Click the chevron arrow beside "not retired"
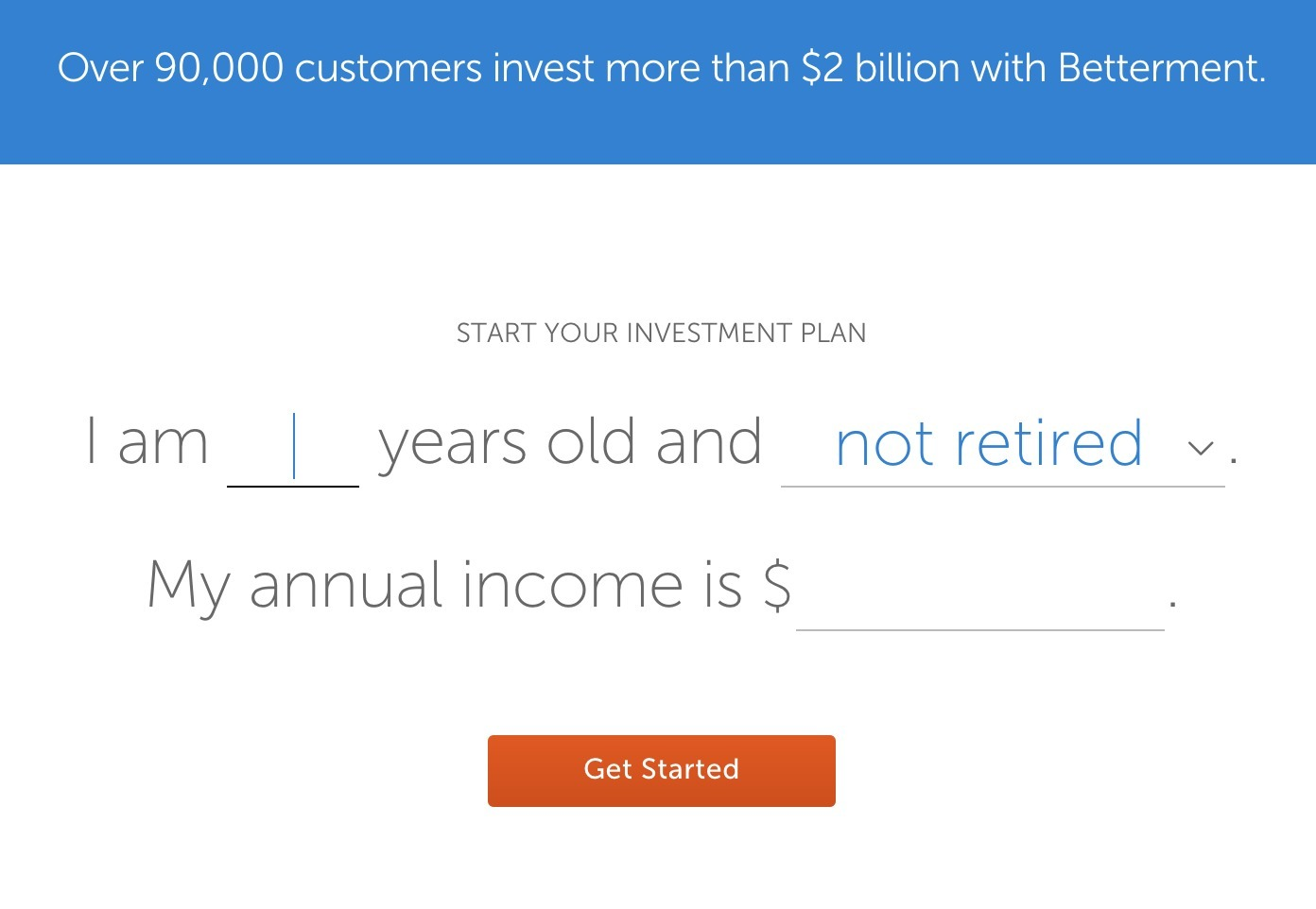Image resolution: width=1316 pixels, height=909 pixels. tap(1200, 448)
